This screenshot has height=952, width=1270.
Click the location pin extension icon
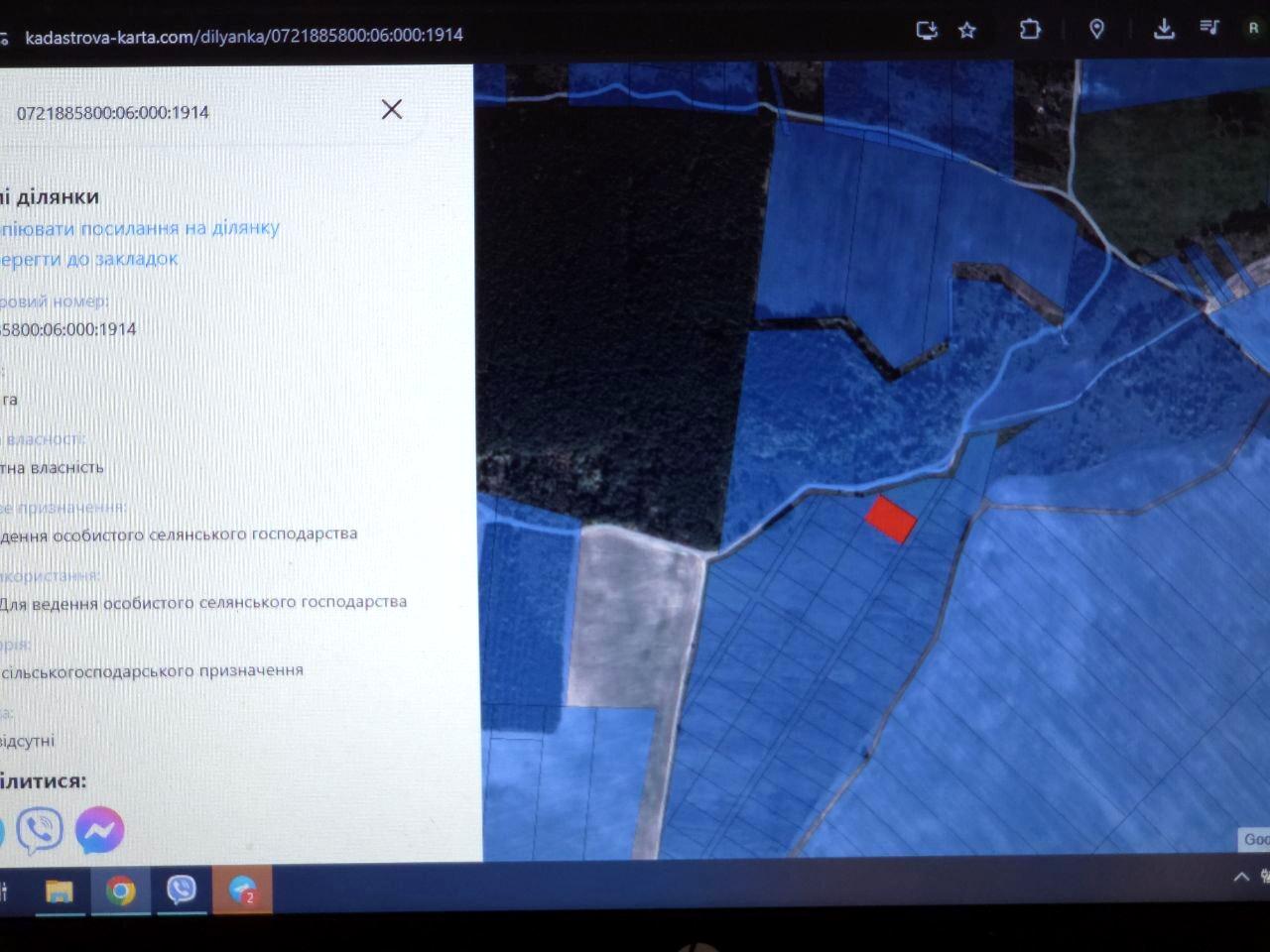click(1096, 30)
